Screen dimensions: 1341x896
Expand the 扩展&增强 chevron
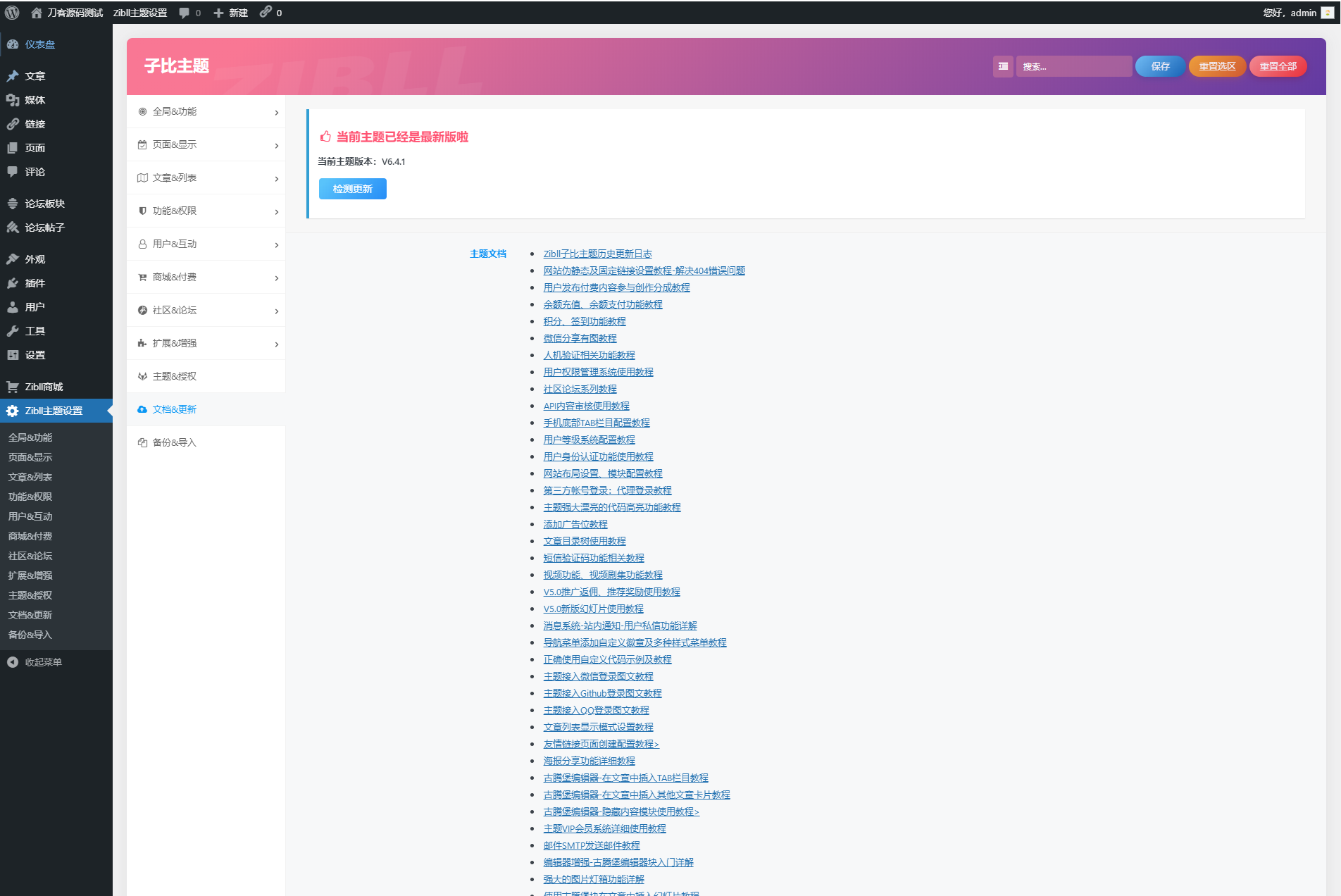[275, 343]
